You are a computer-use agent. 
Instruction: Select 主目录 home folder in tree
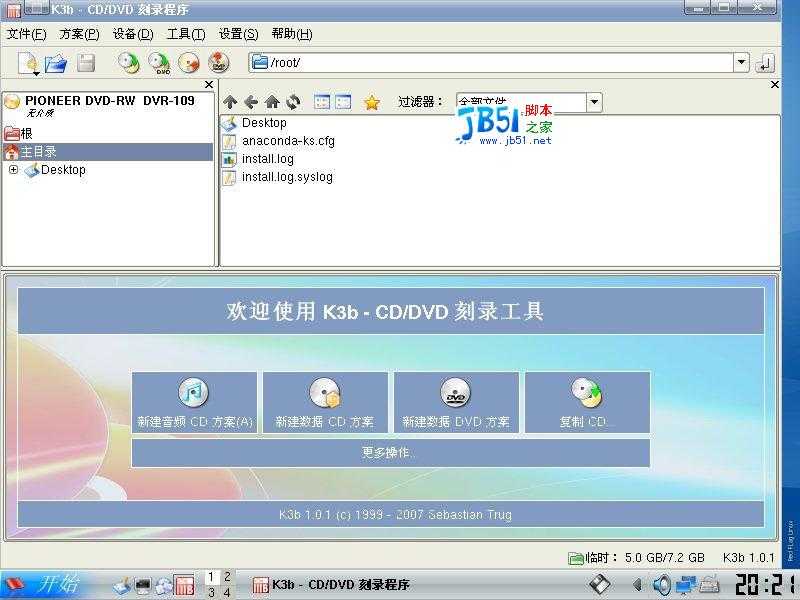click(x=108, y=152)
